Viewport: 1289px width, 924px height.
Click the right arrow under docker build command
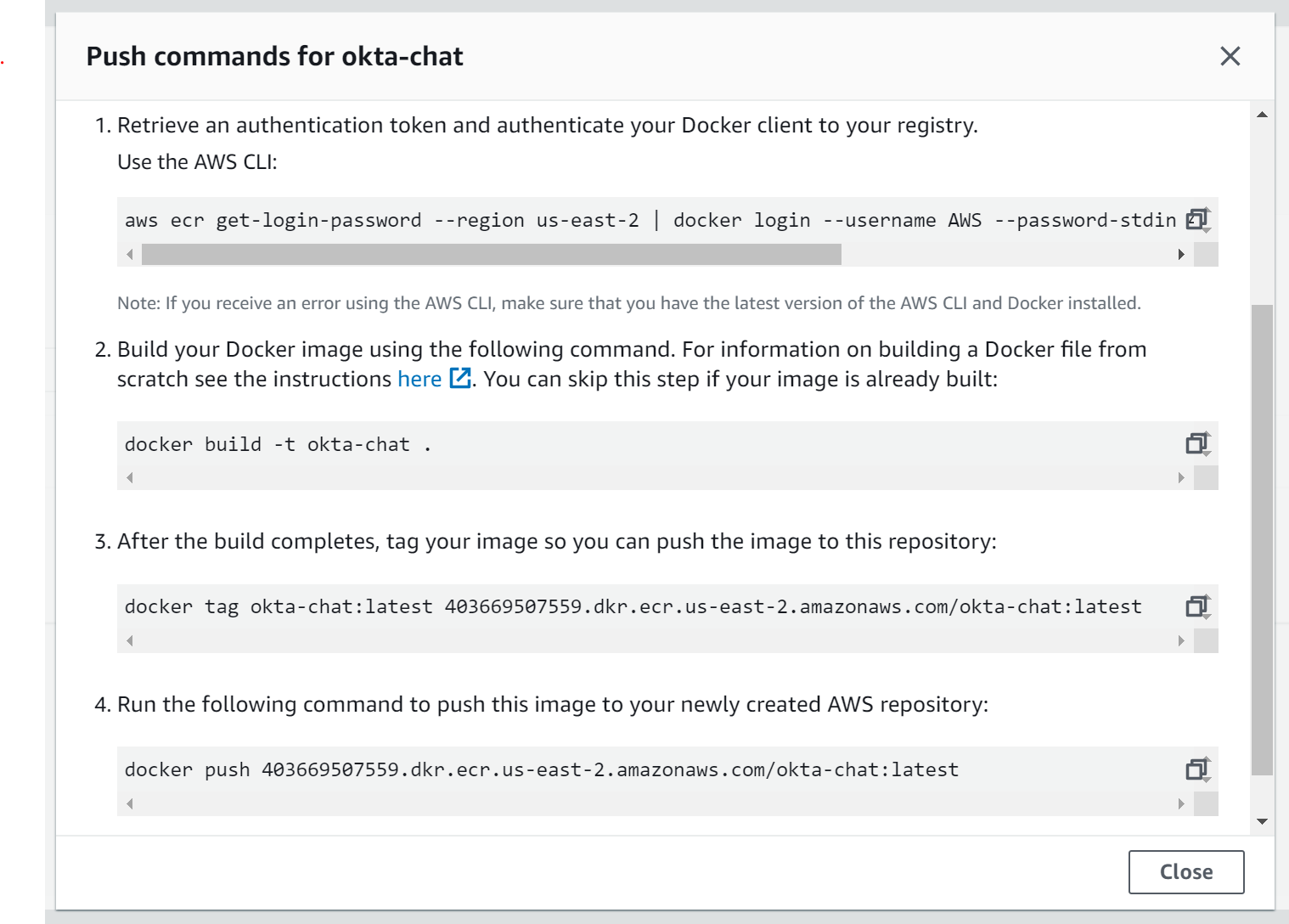[x=1181, y=478]
